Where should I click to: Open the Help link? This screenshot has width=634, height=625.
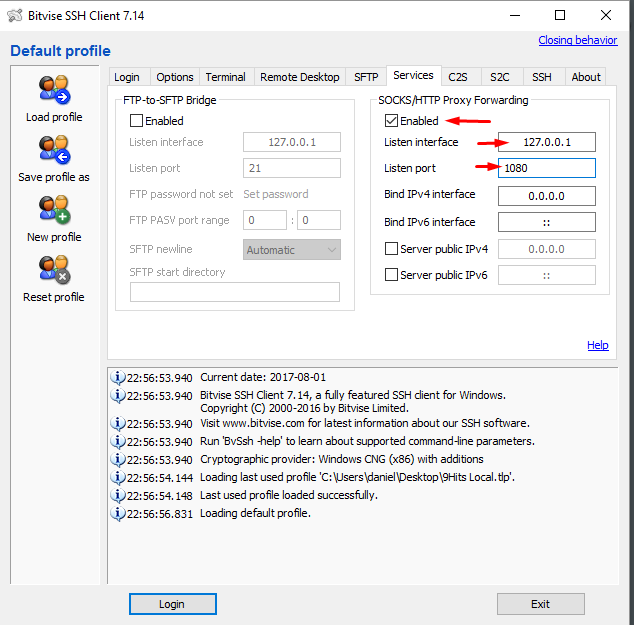598,345
